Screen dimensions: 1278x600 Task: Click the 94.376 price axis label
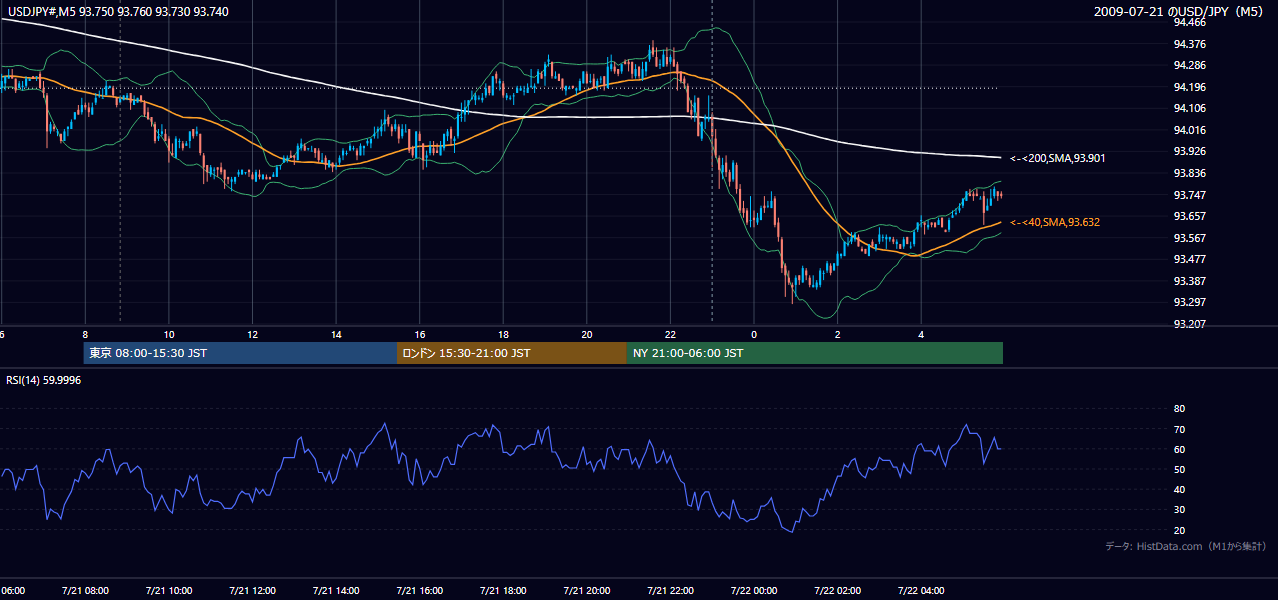1189,44
